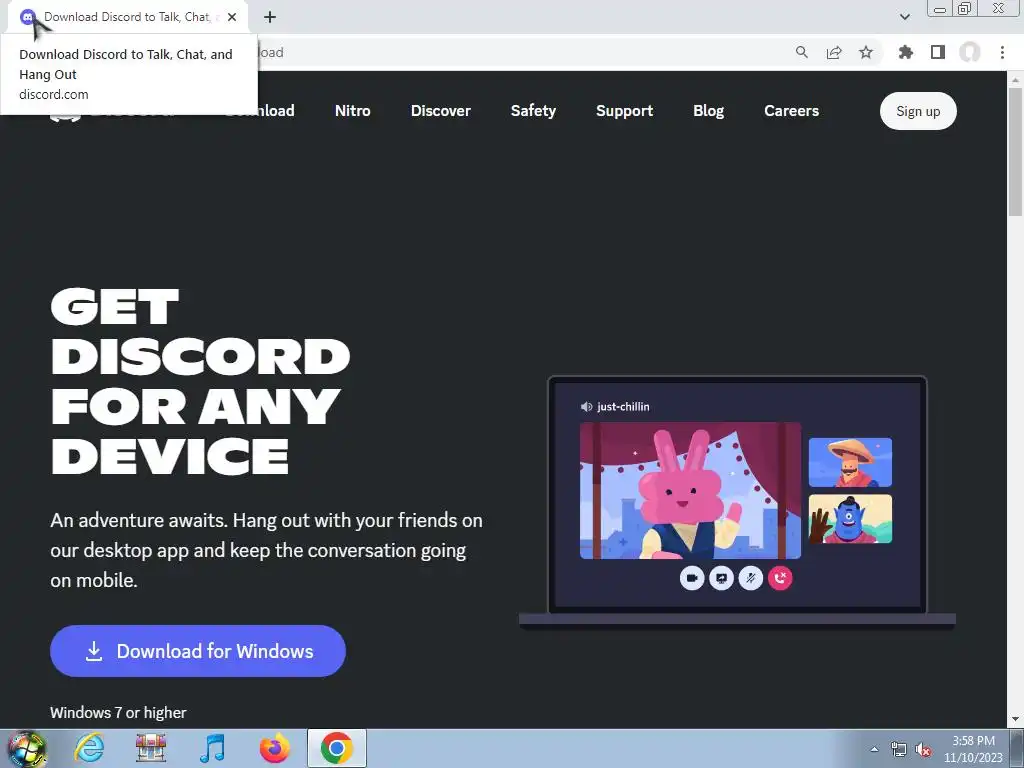1024x768 pixels.
Task: Click the mute microphone icon in illustration
Action: [750, 578]
